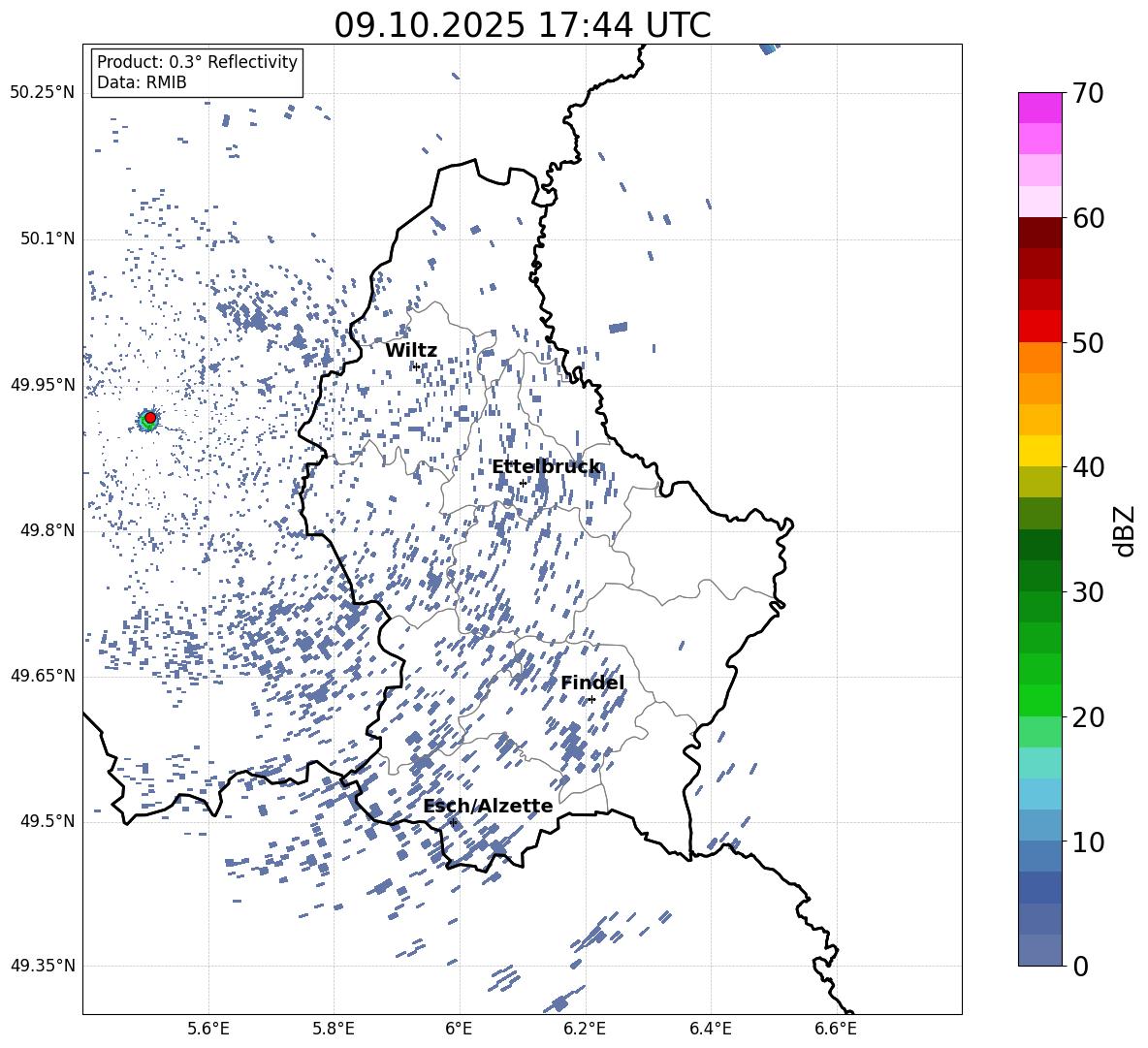Click the timestamp title 09.10.2025 17:44 UTC
Screen dimensions: 1148x1048
click(x=523, y=25)
